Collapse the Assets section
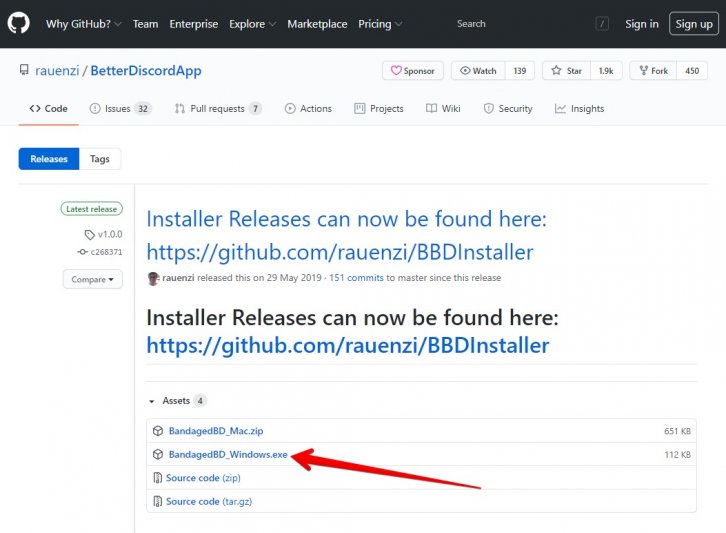Screen dimensions: 726x533 pyautogui.click(x=176, y=401)
